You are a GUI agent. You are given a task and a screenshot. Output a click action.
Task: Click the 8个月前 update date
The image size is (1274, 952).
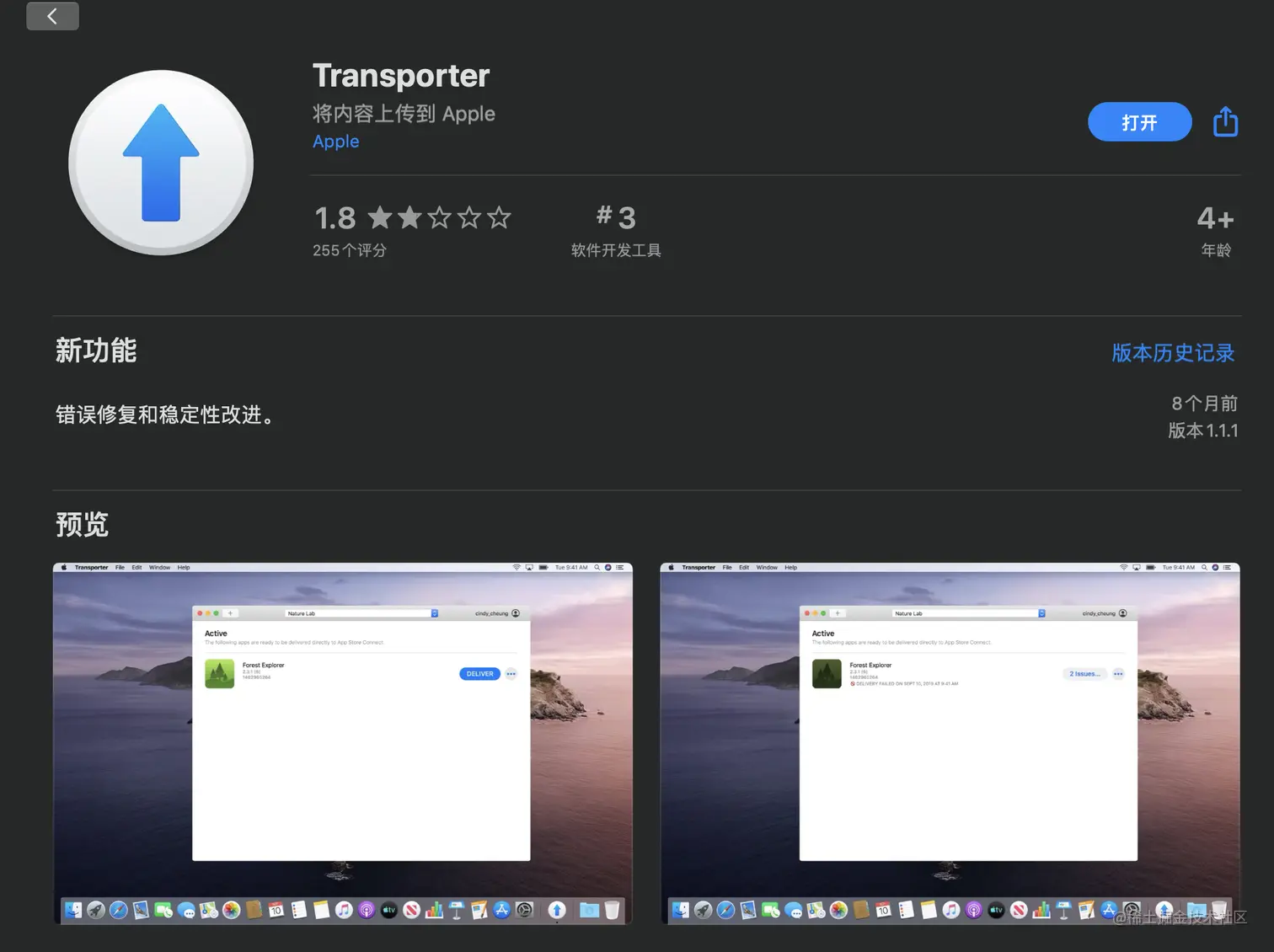1205,404
